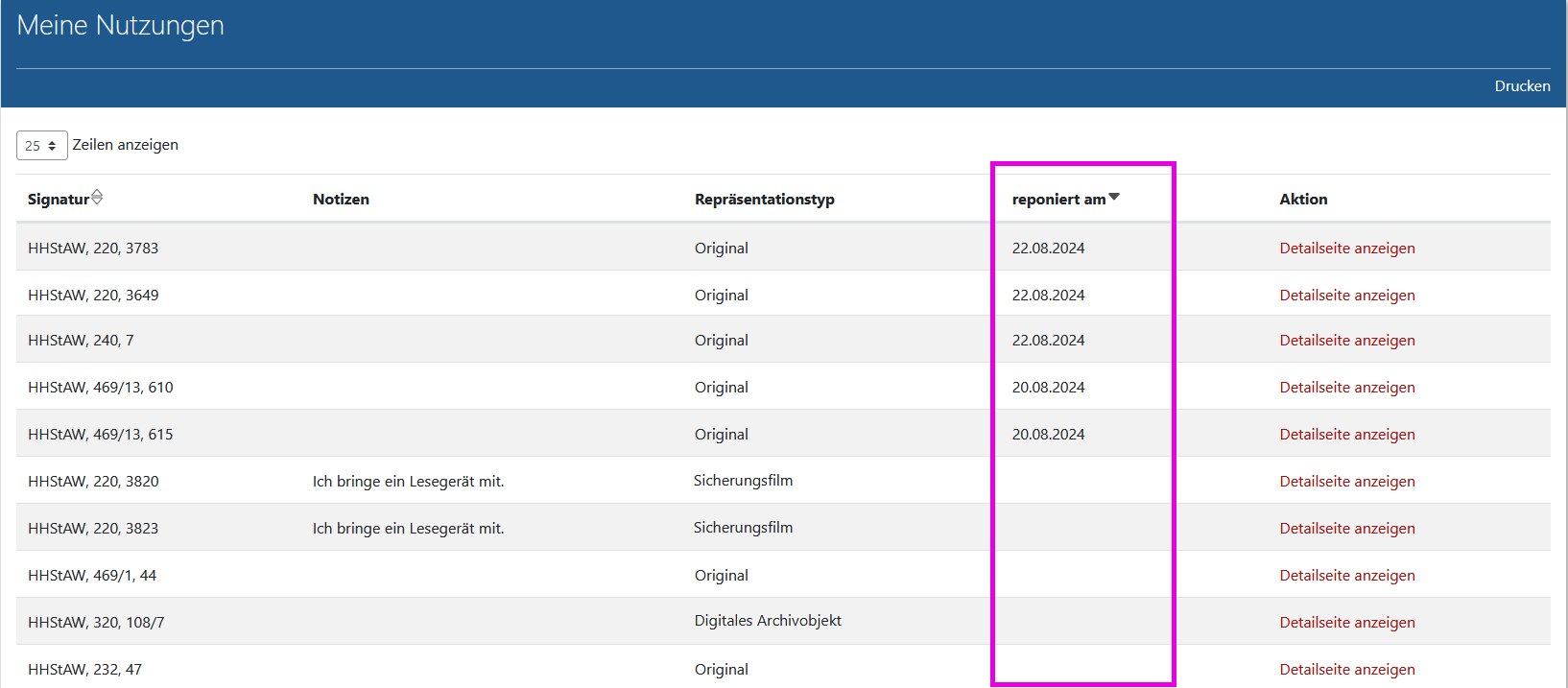
Task: Open details for HHStAW, 220, 3649
Action: click(x=1347, y=296)
